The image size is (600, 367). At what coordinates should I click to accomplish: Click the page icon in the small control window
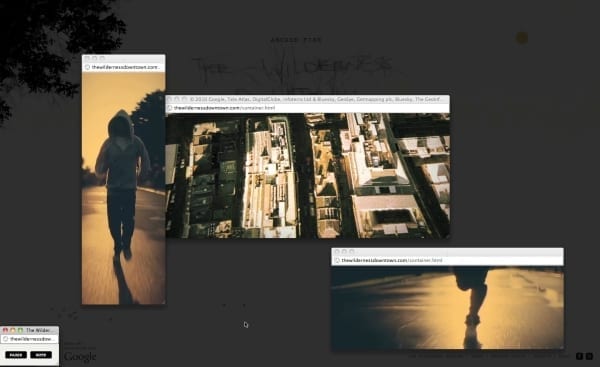click(x=5, y=339)
